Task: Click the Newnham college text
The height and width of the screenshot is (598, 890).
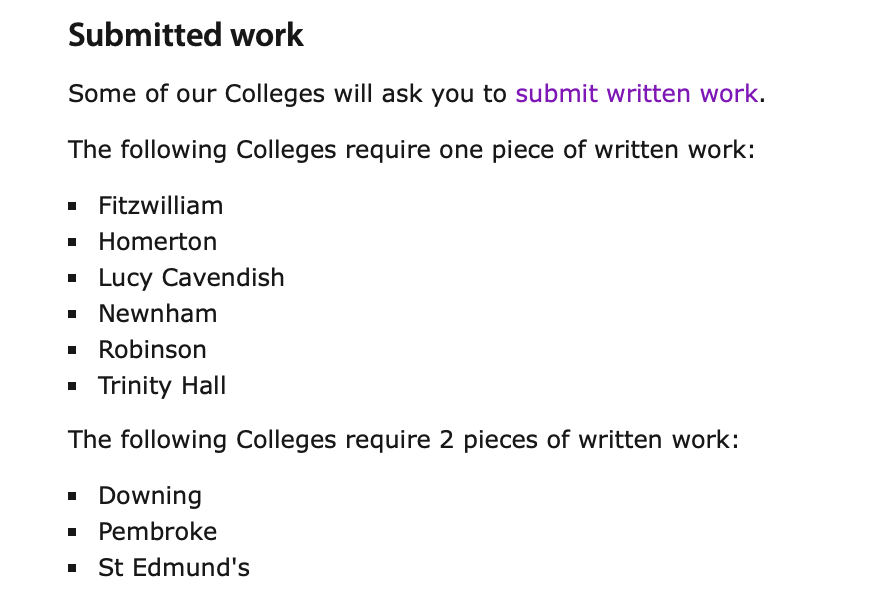Action: 157,314
